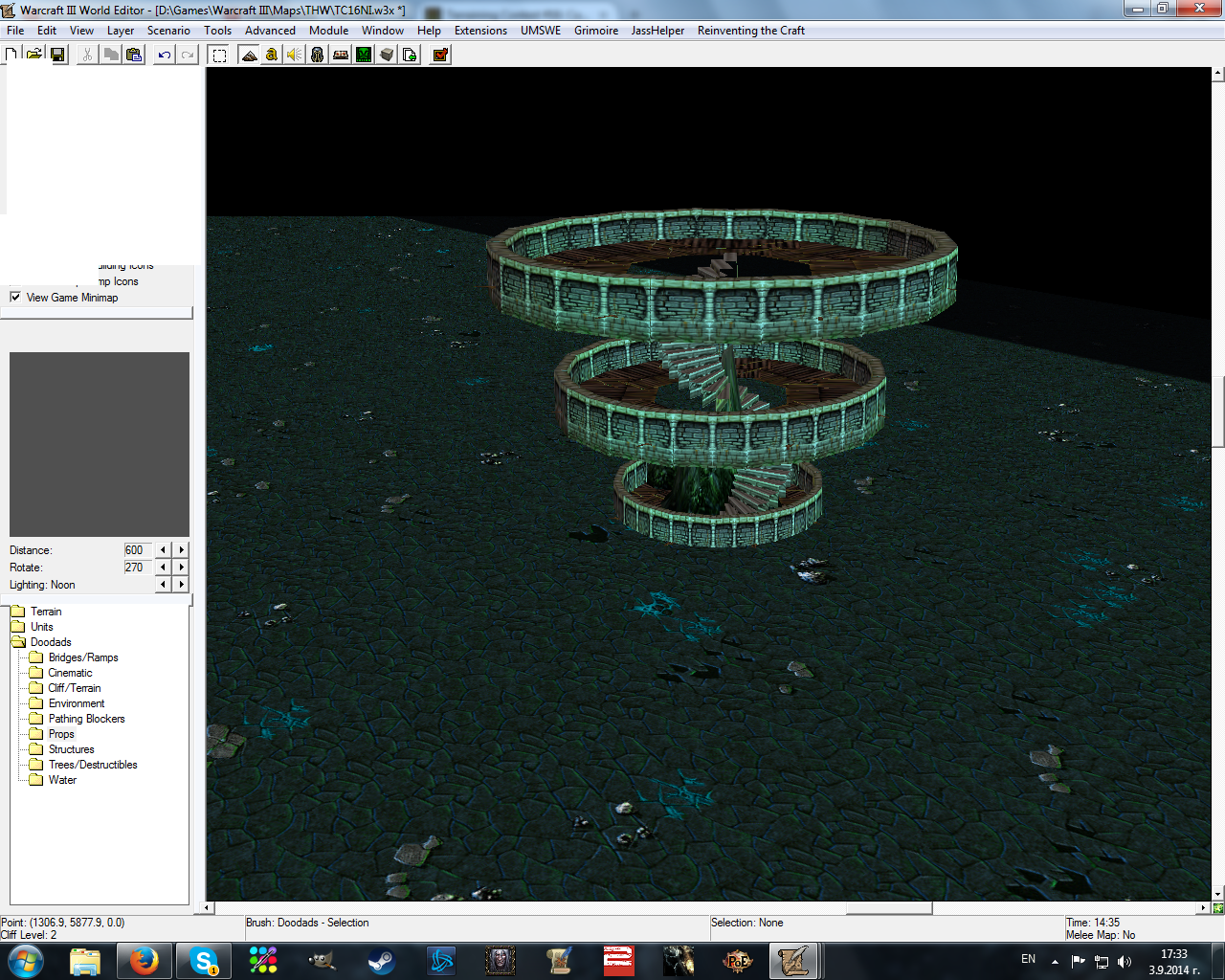Viewport: 1225px width, 980px height.
Task: Activate the dashed-rectangle Selection Brush tool
Action: pos(219,55)
